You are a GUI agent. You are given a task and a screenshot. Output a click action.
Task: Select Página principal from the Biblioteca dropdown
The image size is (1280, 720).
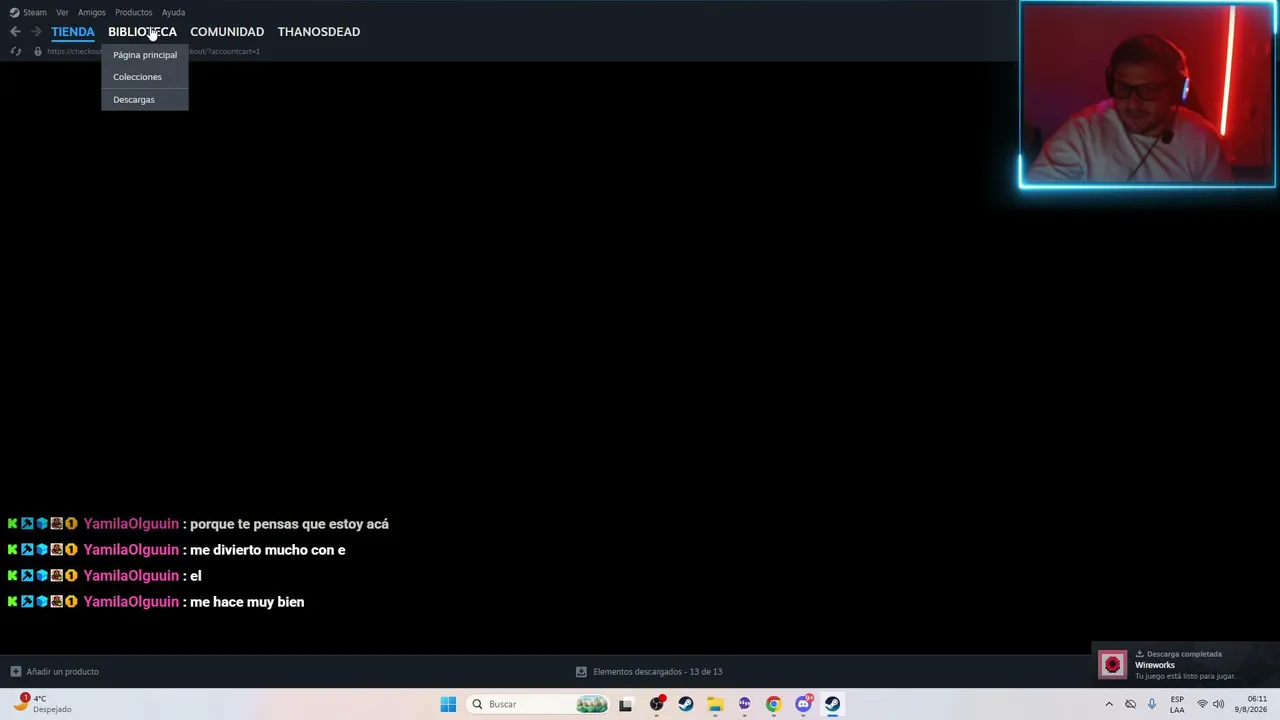pyautogui.click(x=145, y=55)
